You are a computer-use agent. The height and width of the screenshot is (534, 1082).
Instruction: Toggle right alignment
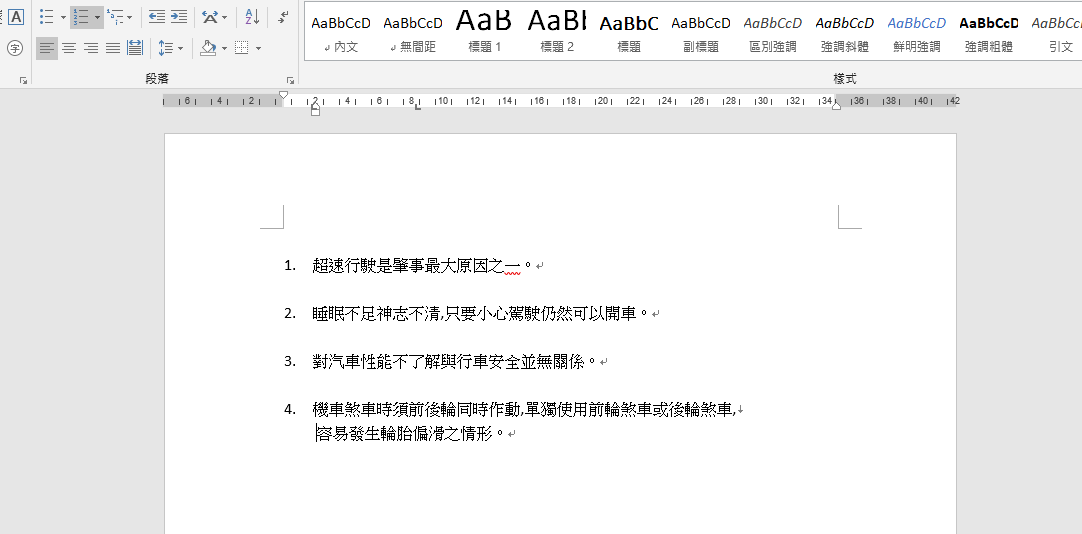pyautogui.click(x=91, y=48)
